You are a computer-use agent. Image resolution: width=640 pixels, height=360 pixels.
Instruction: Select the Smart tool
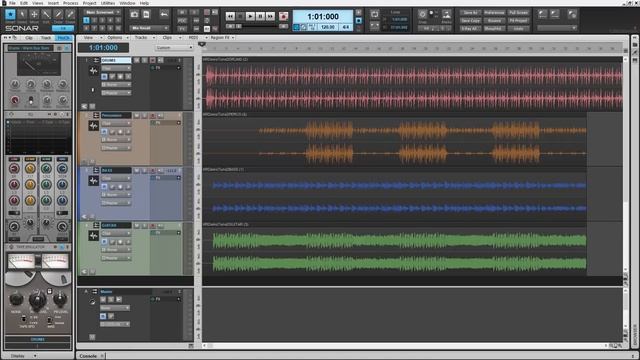(x=10, y=15)
